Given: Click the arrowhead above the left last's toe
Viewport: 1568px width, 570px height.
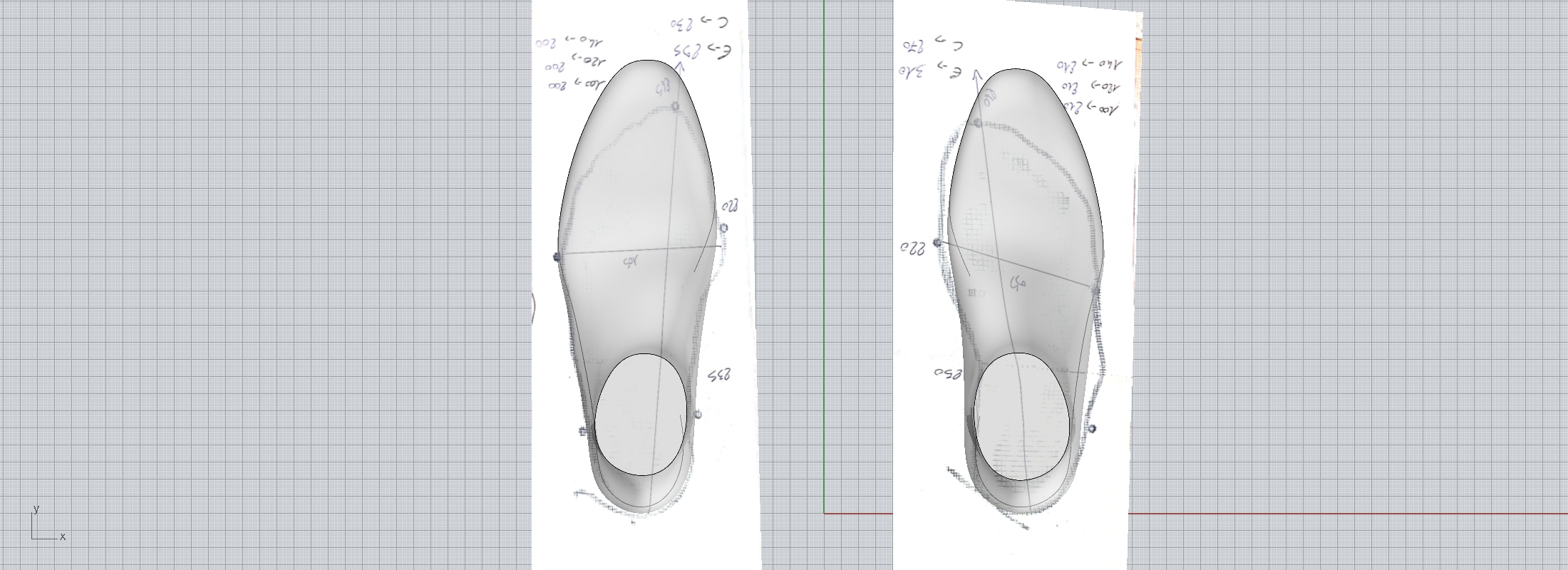Looking at the screenshot, I should [x=679, y=67].
